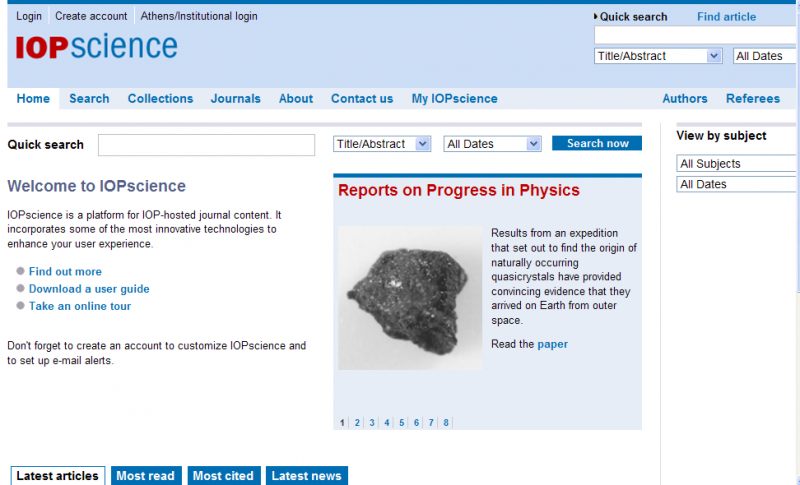Click the 'View by subject' heading

point(721,136)
